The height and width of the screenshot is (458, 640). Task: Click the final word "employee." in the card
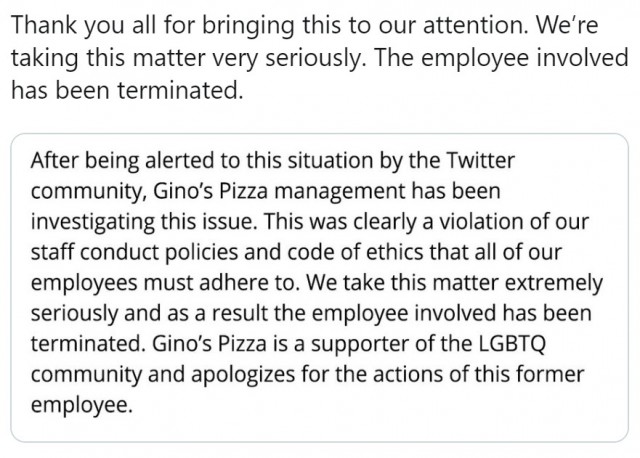tap(82, 405)
